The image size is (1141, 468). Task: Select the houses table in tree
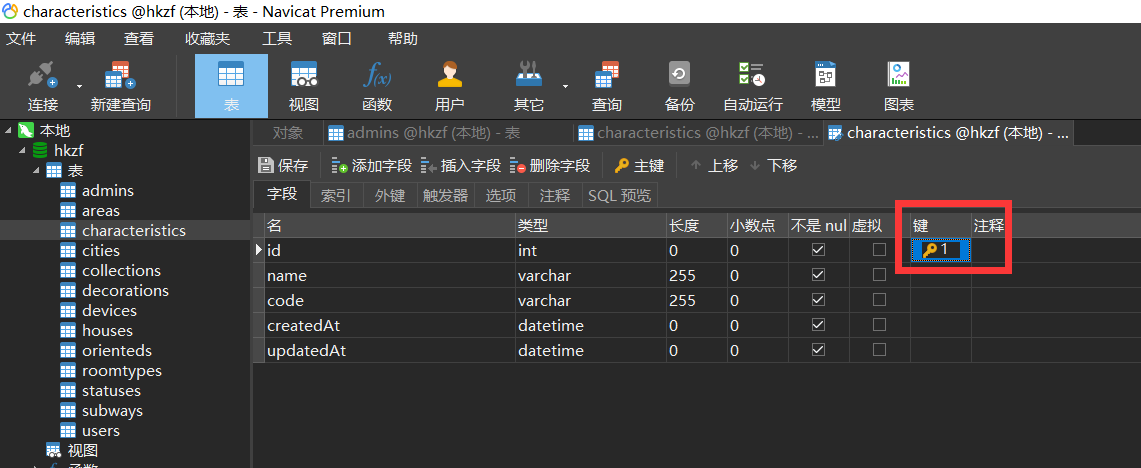point(107,330)
